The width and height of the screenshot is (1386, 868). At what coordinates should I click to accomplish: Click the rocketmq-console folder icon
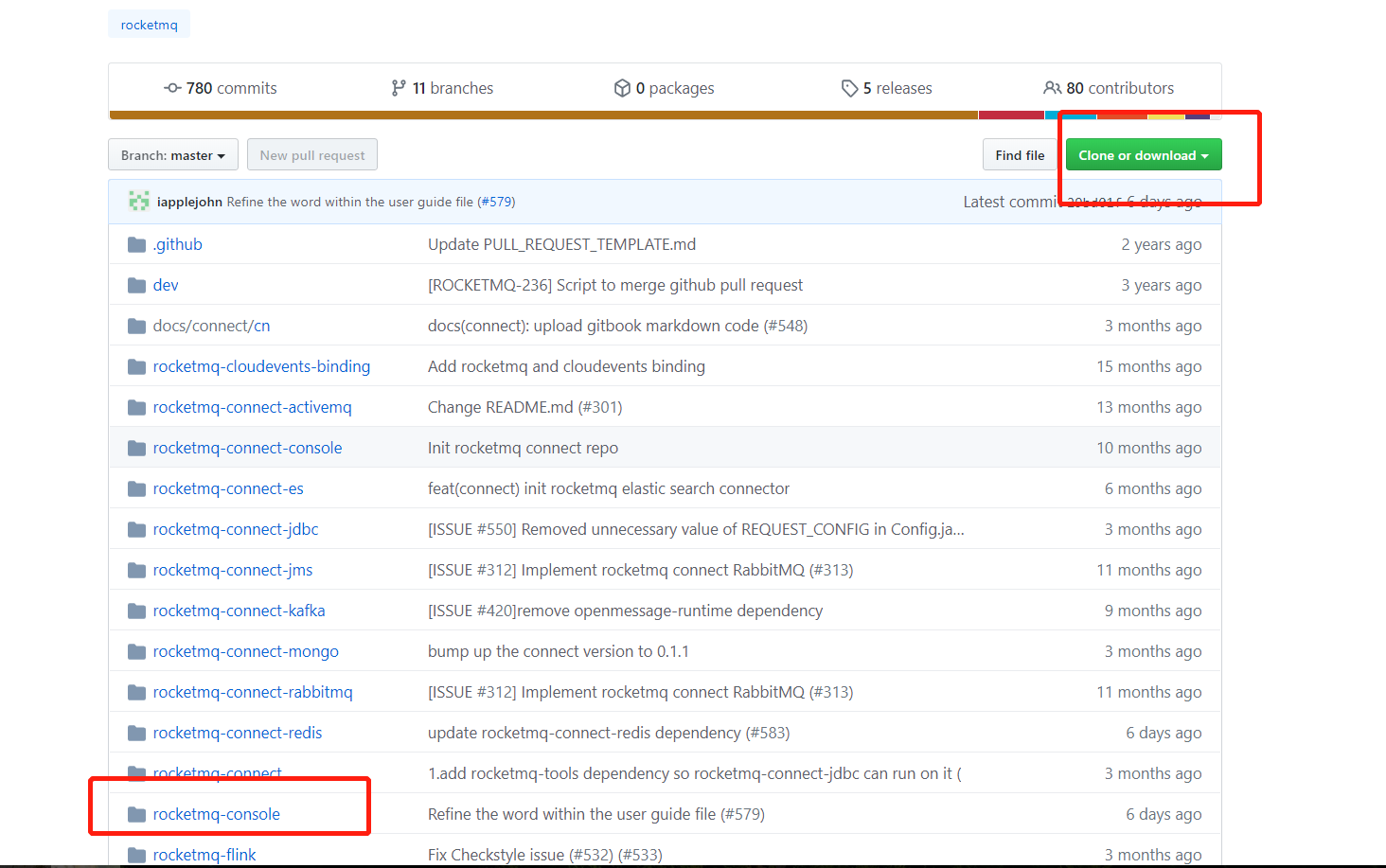(137, 815)
